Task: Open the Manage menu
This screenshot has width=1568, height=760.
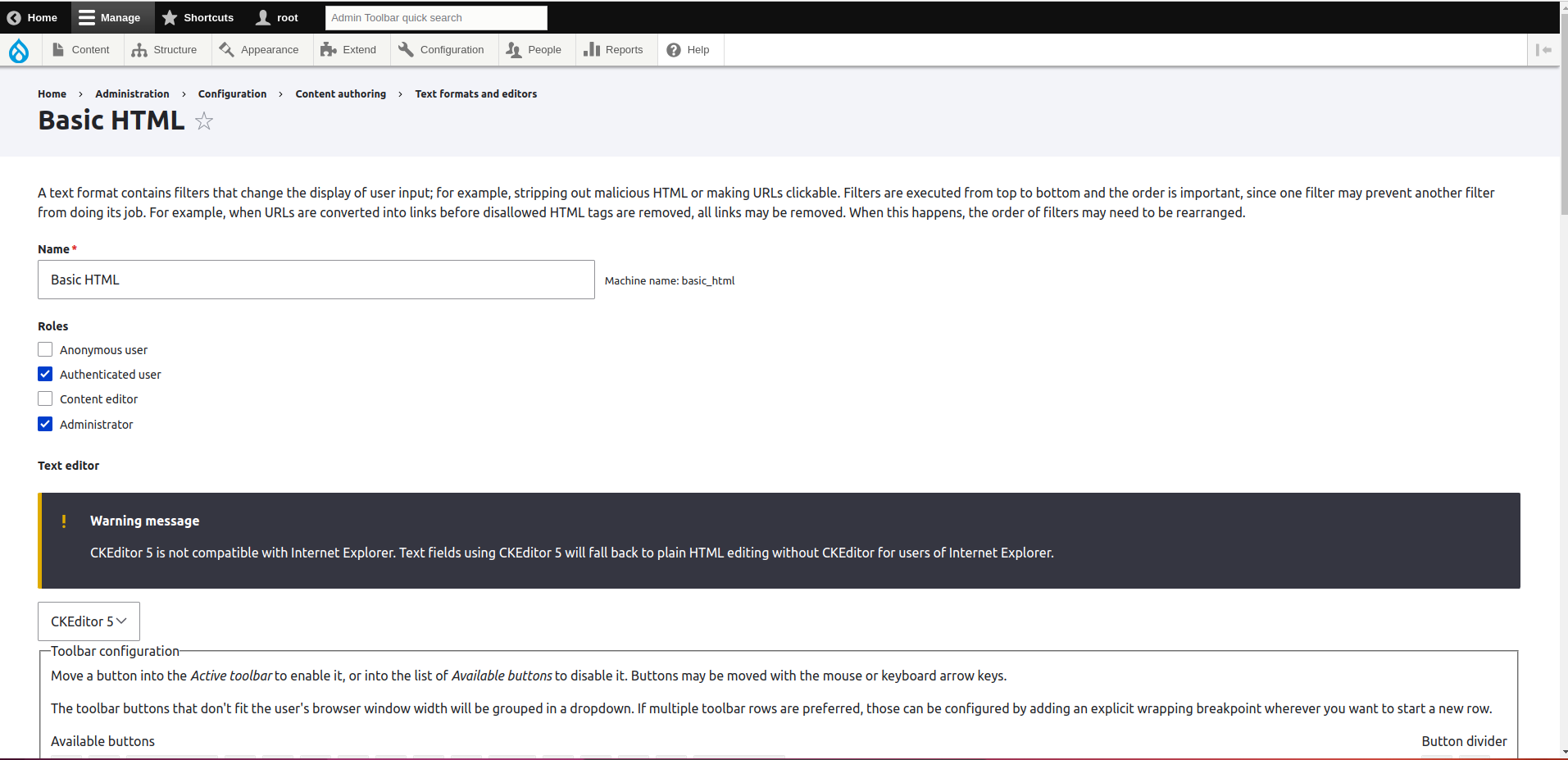Action: [x=111, y=17]
